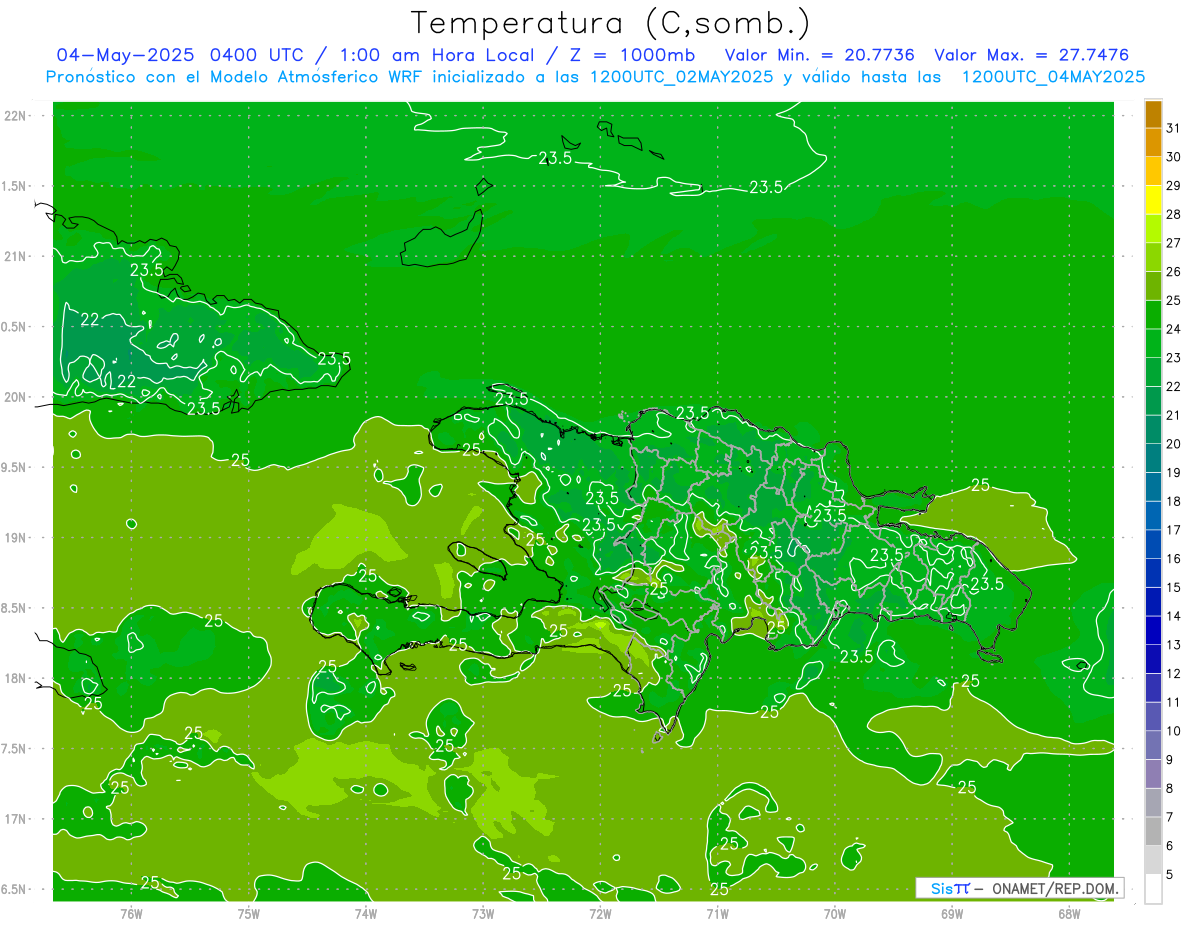
Task: Pick the legend swatch between 13 and 14
Action: [x=1153, y=631]
